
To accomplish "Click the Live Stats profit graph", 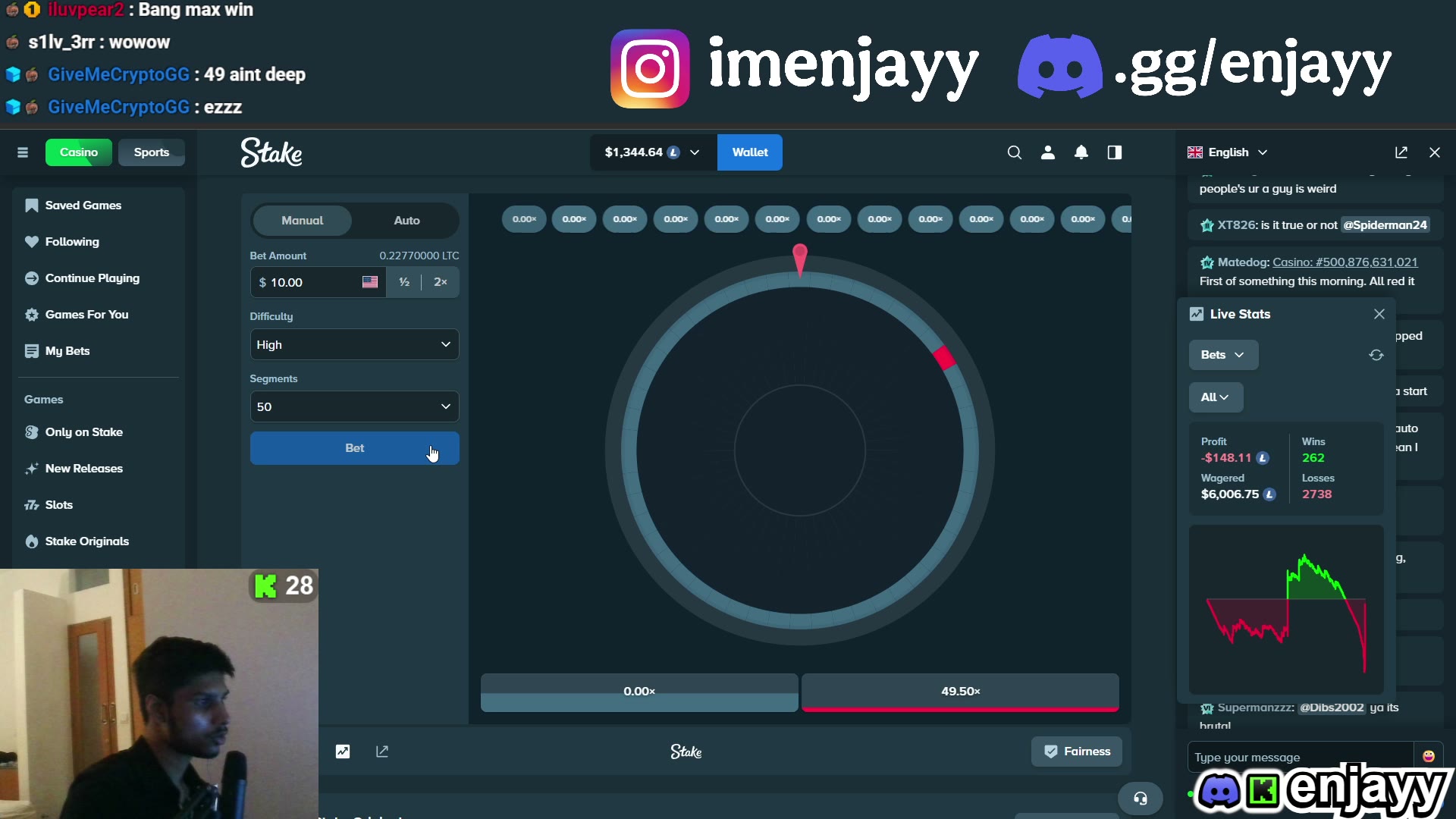I will 1286,608.
